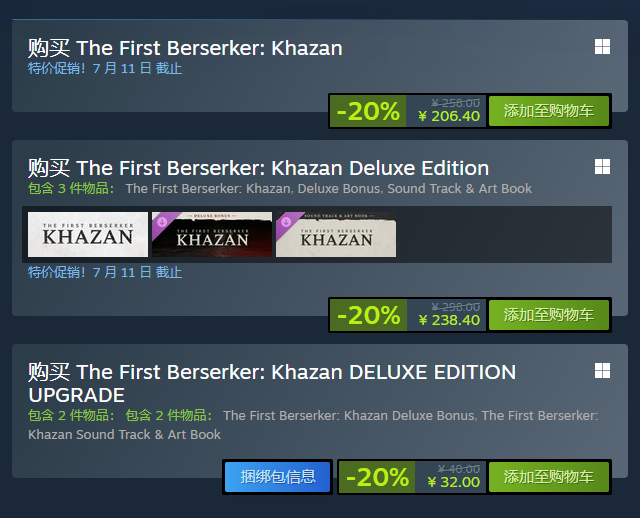
Task: Click purple DLC badge on Deluxe Bonus thumbnail
Action: click(160, 220)
